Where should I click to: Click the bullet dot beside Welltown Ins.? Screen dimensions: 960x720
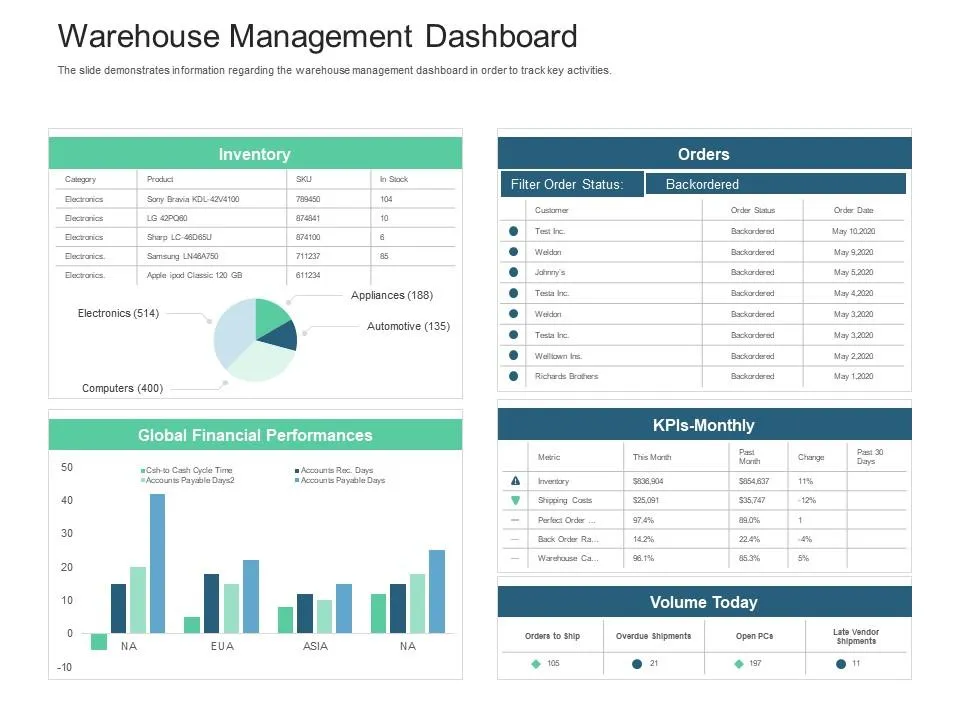[x=513, y=355]
